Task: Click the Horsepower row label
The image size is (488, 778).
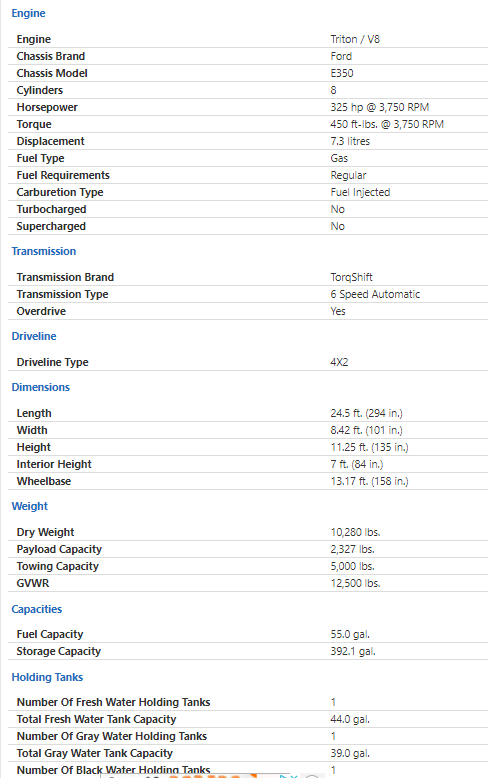Action: pyautogui.click(x=47, y=107)
